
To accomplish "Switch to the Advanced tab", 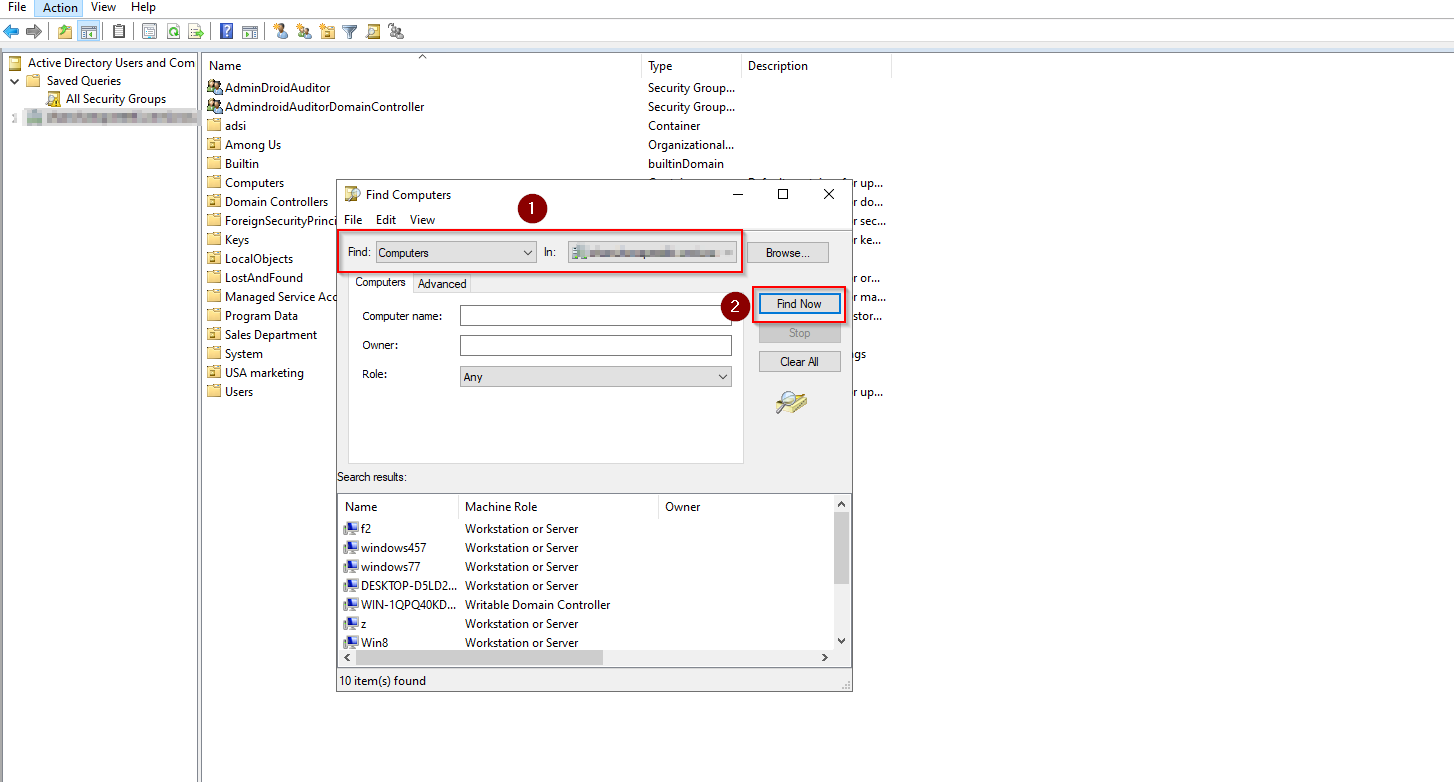I will pyautogui.click(x=442, y=284).
